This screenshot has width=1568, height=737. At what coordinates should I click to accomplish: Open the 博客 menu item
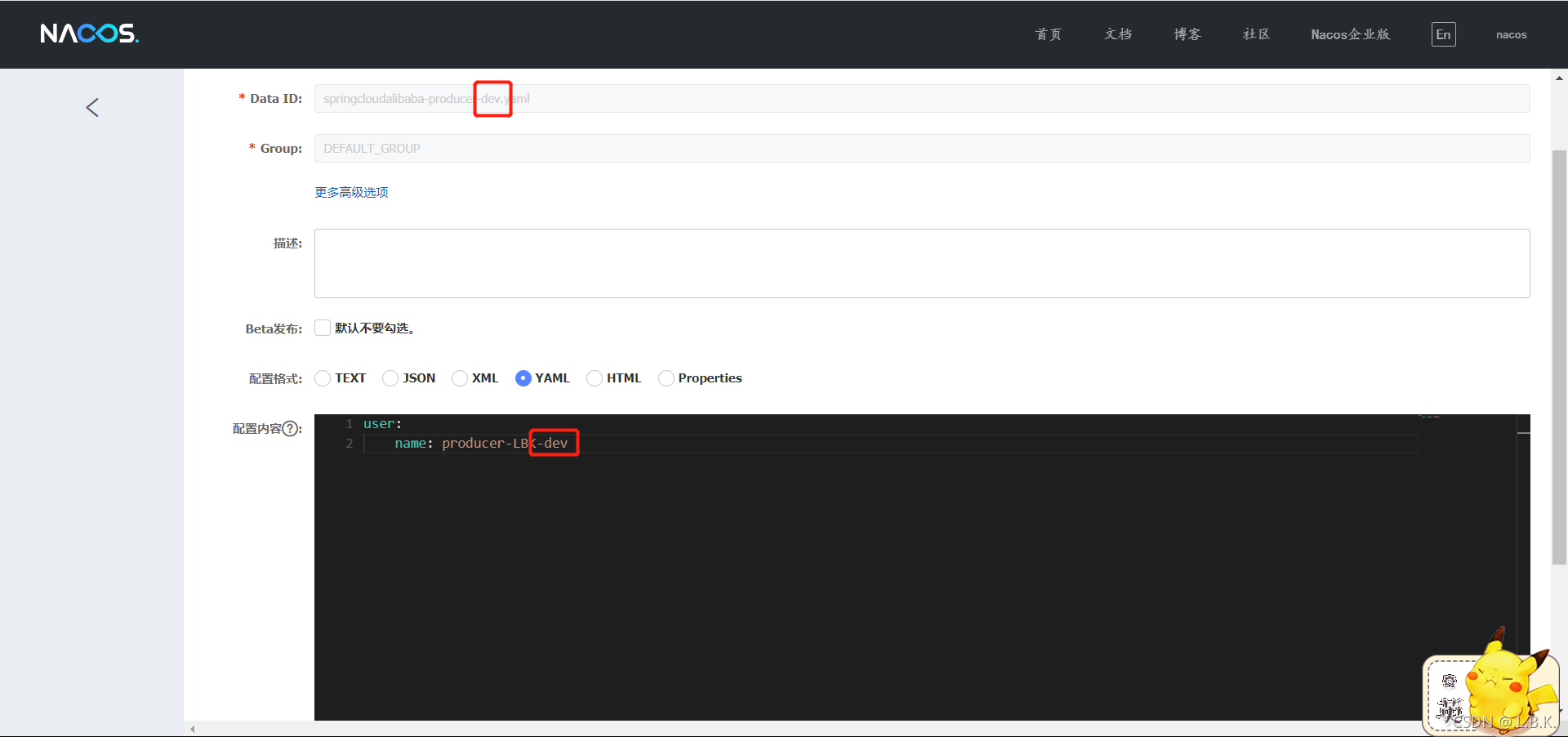pos(1187,34)
